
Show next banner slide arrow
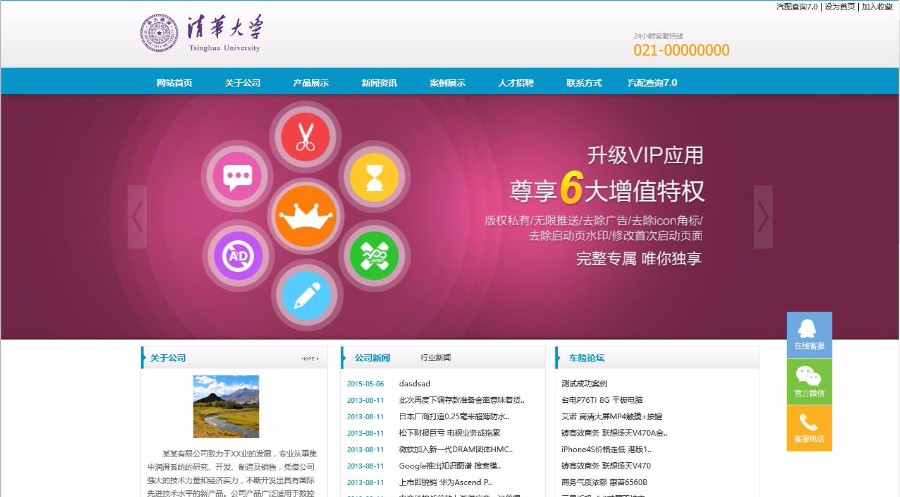click(763, 217)
